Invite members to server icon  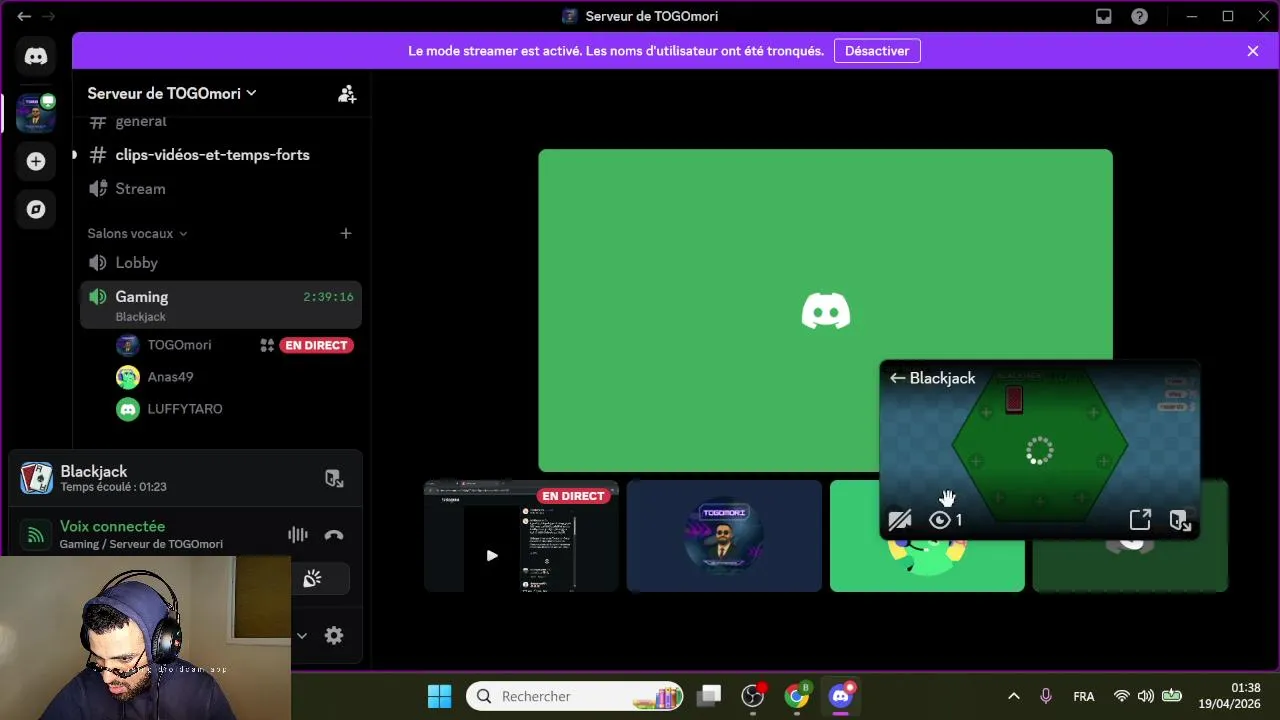(x=347, y=93)
